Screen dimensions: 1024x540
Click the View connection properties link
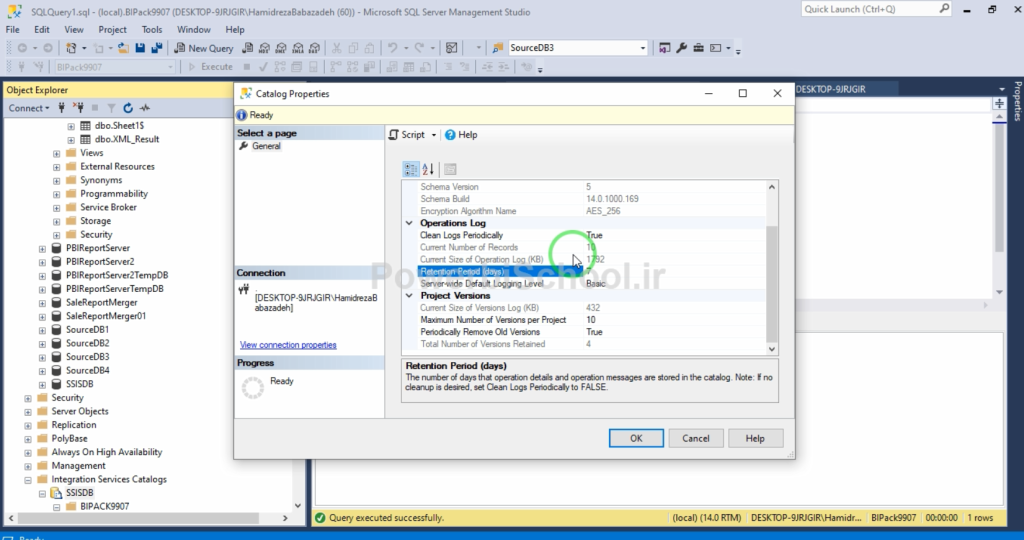288,345
